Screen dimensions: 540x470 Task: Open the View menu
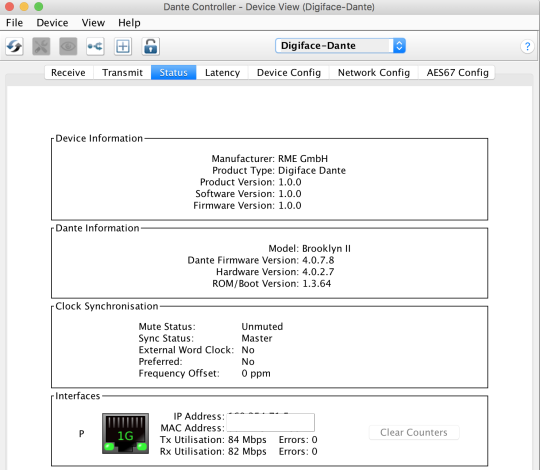coord(93,23)
